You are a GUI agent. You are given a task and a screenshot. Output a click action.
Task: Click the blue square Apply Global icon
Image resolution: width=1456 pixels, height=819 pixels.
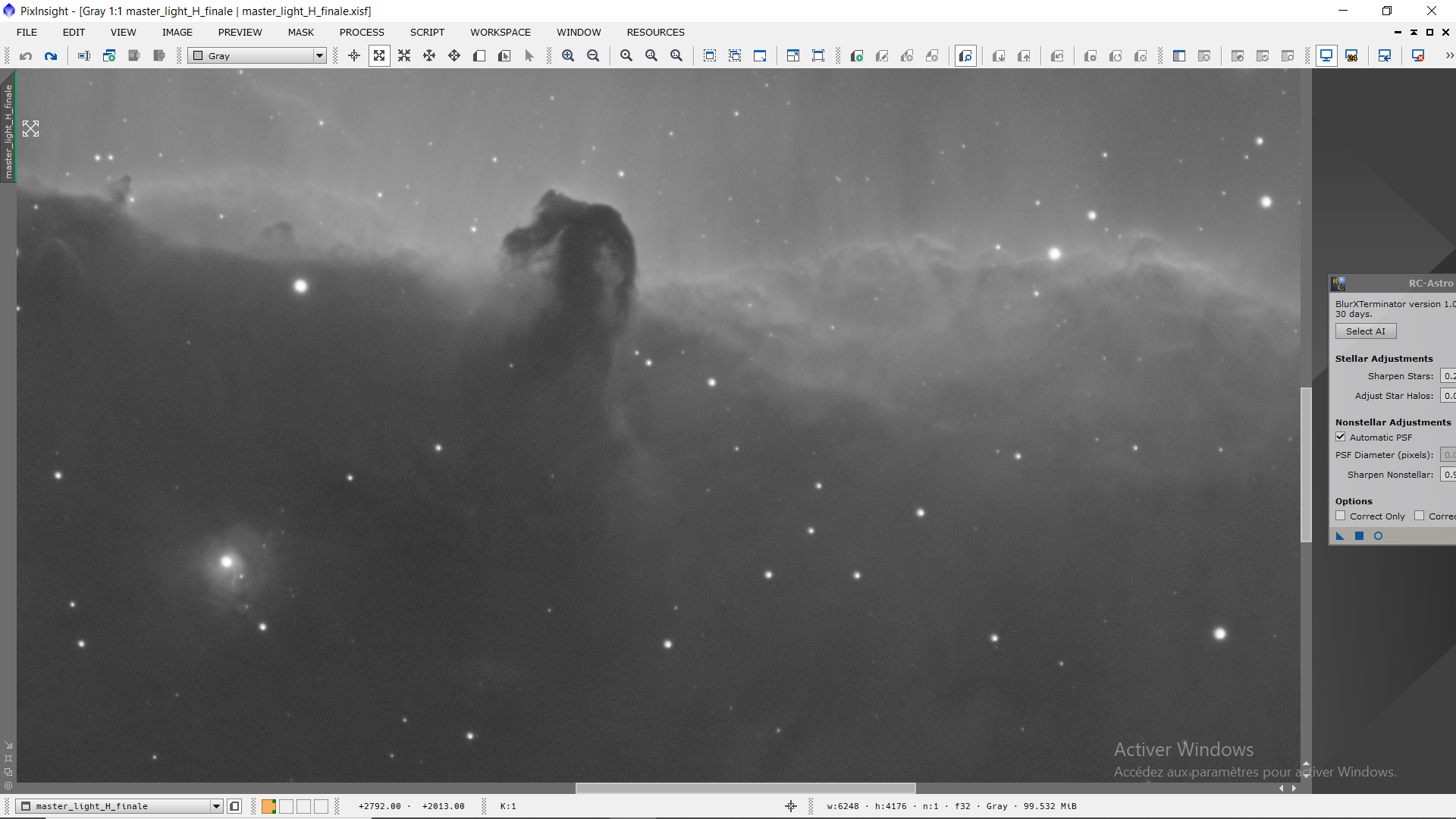click(1359, 536)
